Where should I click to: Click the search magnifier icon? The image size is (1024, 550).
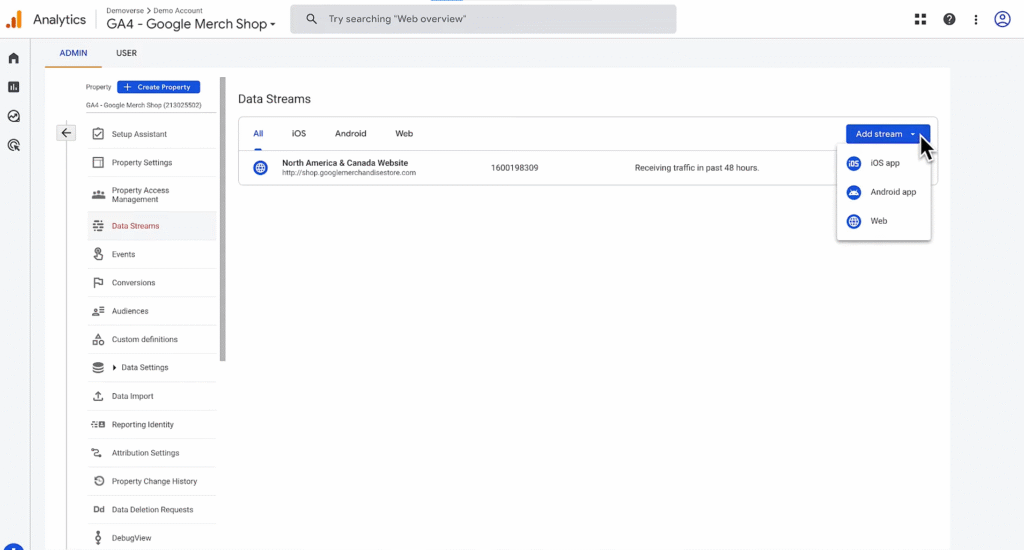pos(312,19)
